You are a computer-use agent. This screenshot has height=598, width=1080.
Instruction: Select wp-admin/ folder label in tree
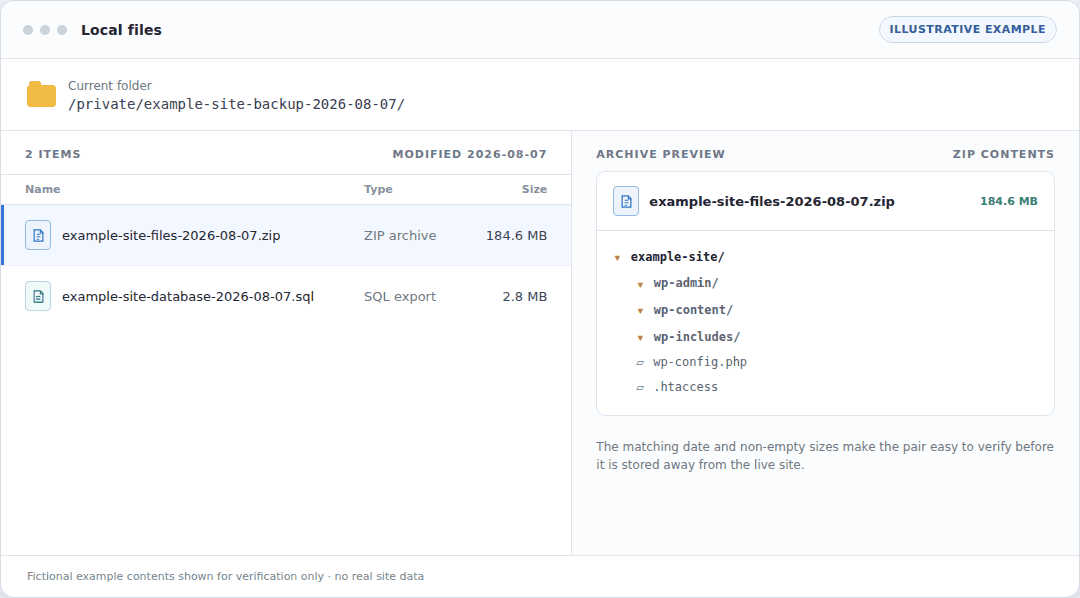pyautogui.click(x=686, y=282)
